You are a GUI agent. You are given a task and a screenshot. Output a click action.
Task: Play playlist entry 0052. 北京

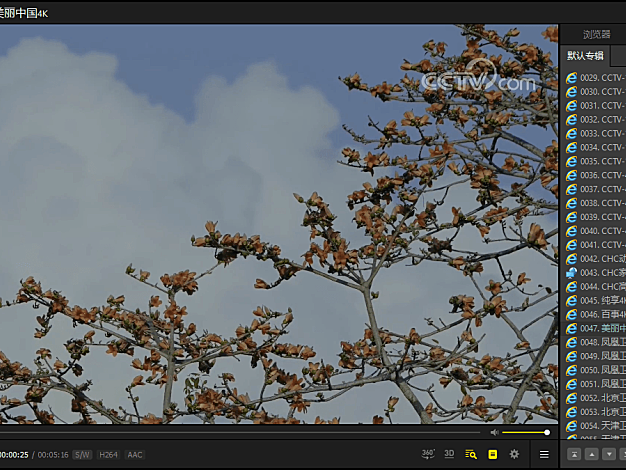595,398
